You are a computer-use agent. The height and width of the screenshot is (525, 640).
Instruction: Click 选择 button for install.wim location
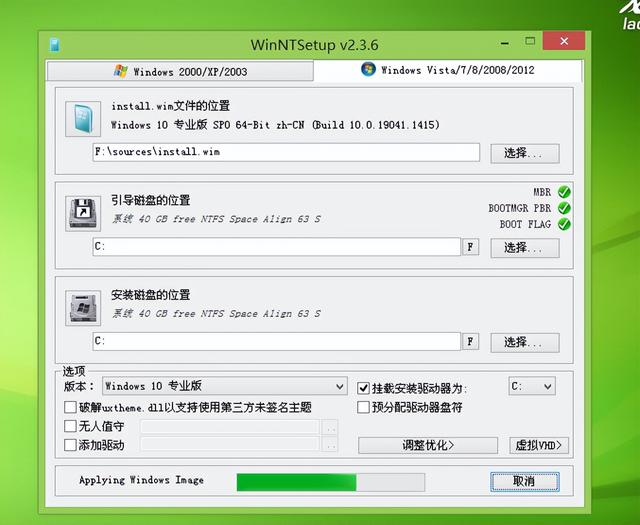[525, 153]
